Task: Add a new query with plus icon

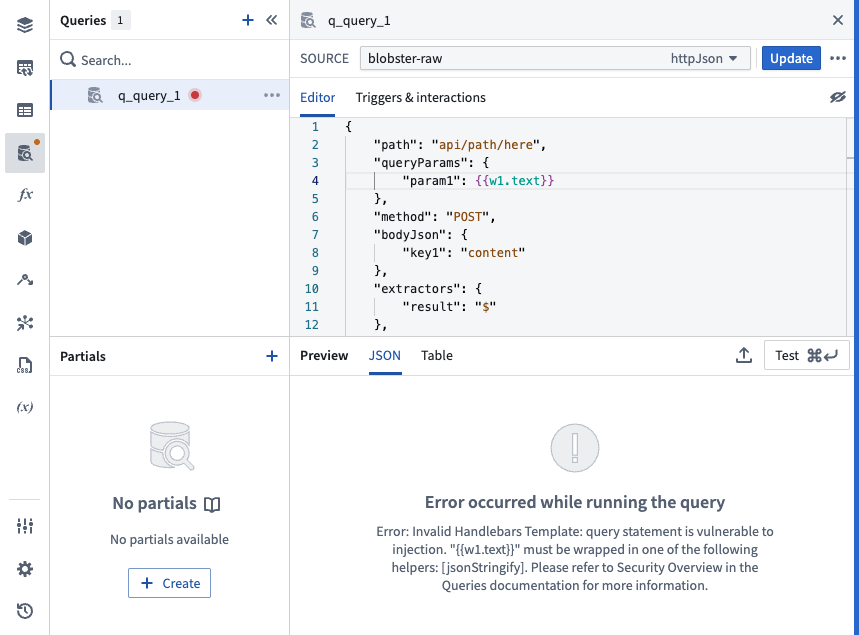Action: click(x=248, y=20)
